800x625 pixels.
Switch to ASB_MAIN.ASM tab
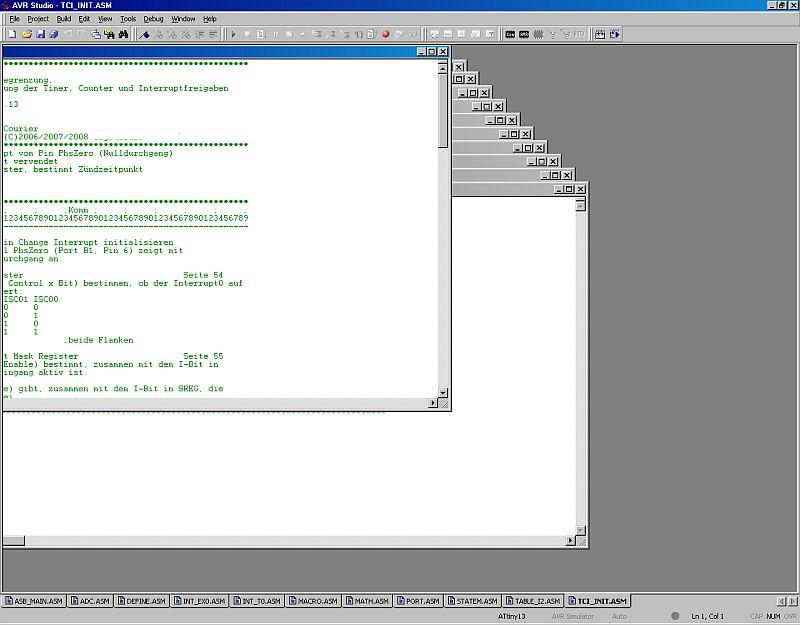[x=34, y=601]
